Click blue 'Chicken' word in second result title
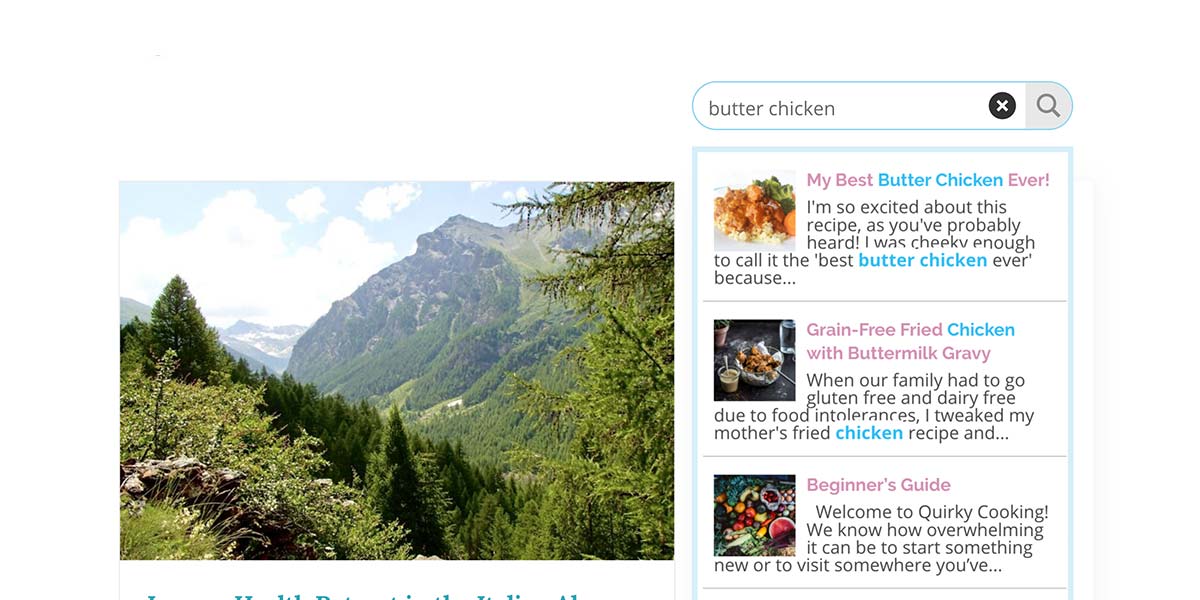This screenshot has width=1200, height=600. (981, 330)
